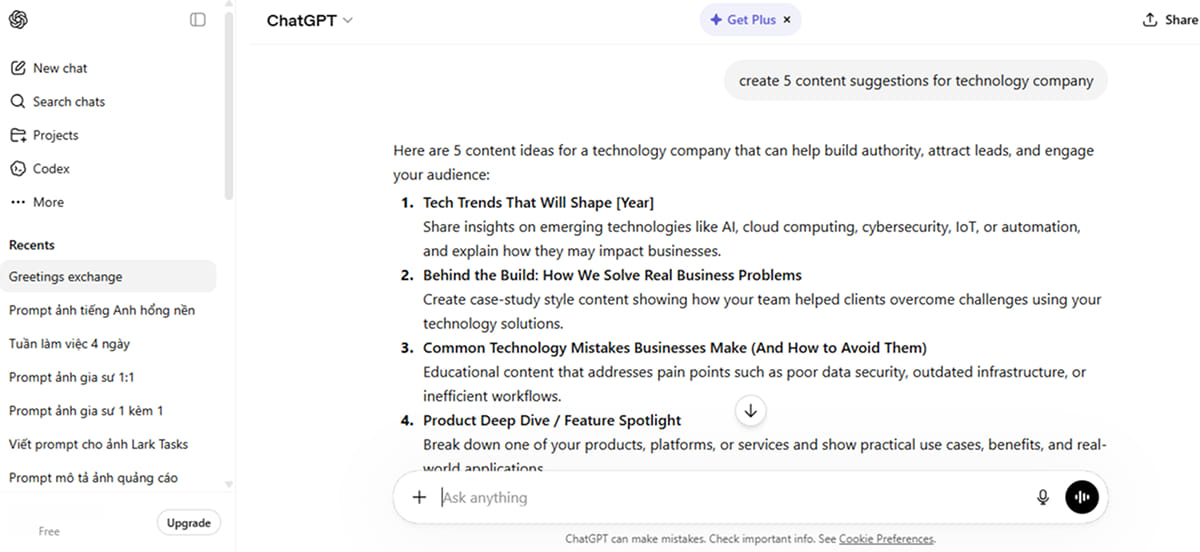Click heading 'Behind the Build' item
This screenshot has height=552, width=1200.
click(x=612, y=275)
